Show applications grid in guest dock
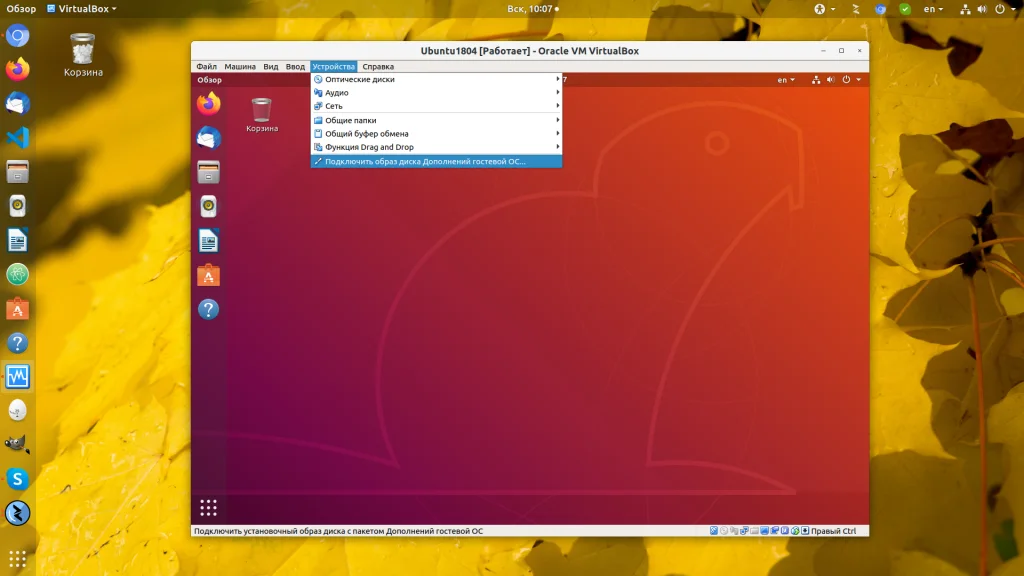This screenshot has height=576, width=1024. point(208,507)
